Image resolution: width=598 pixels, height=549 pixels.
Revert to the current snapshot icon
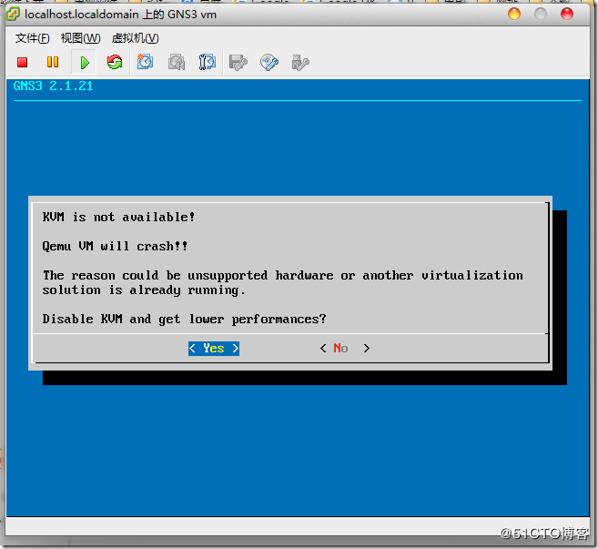point(176,62)
